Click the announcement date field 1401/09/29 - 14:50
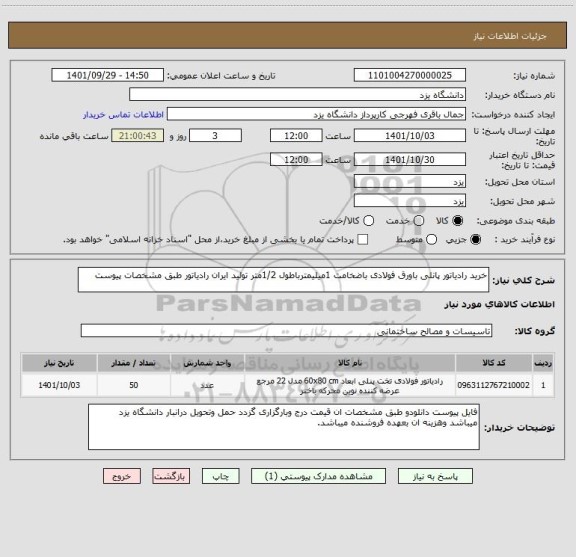The image size is (576, 557). click(x=108, y=75)
